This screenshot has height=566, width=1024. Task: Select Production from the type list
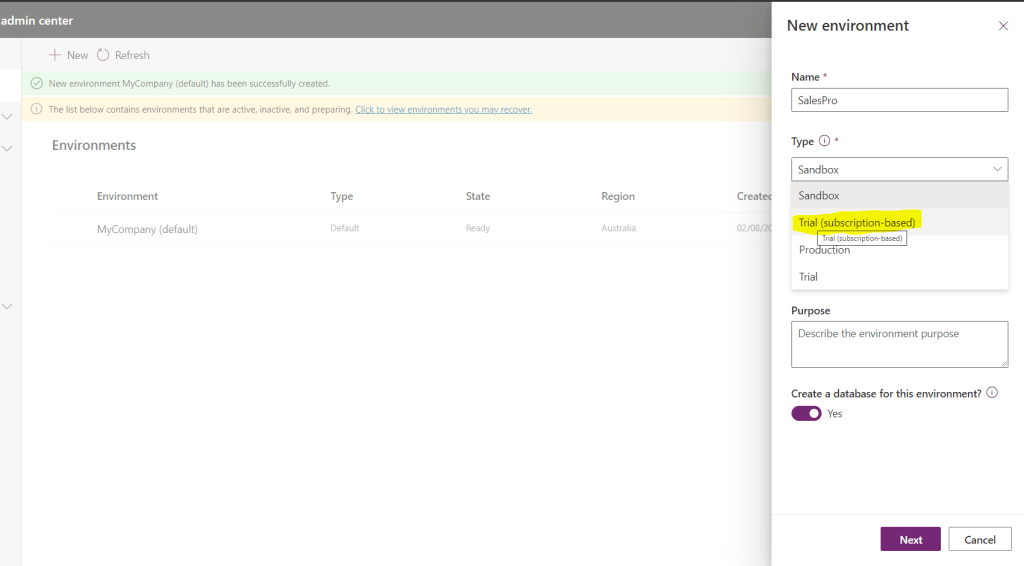coord(825,250)
